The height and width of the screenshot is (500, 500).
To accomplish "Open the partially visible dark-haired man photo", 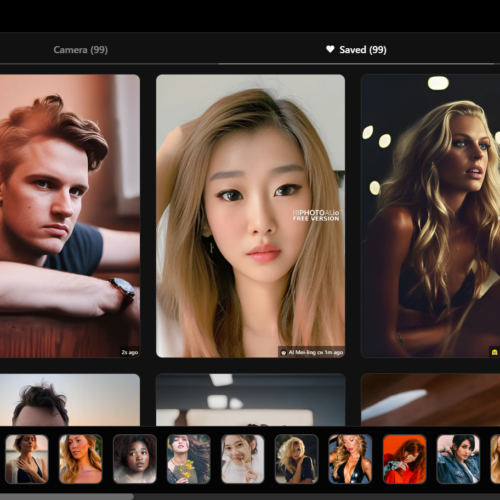I will 70,400.
